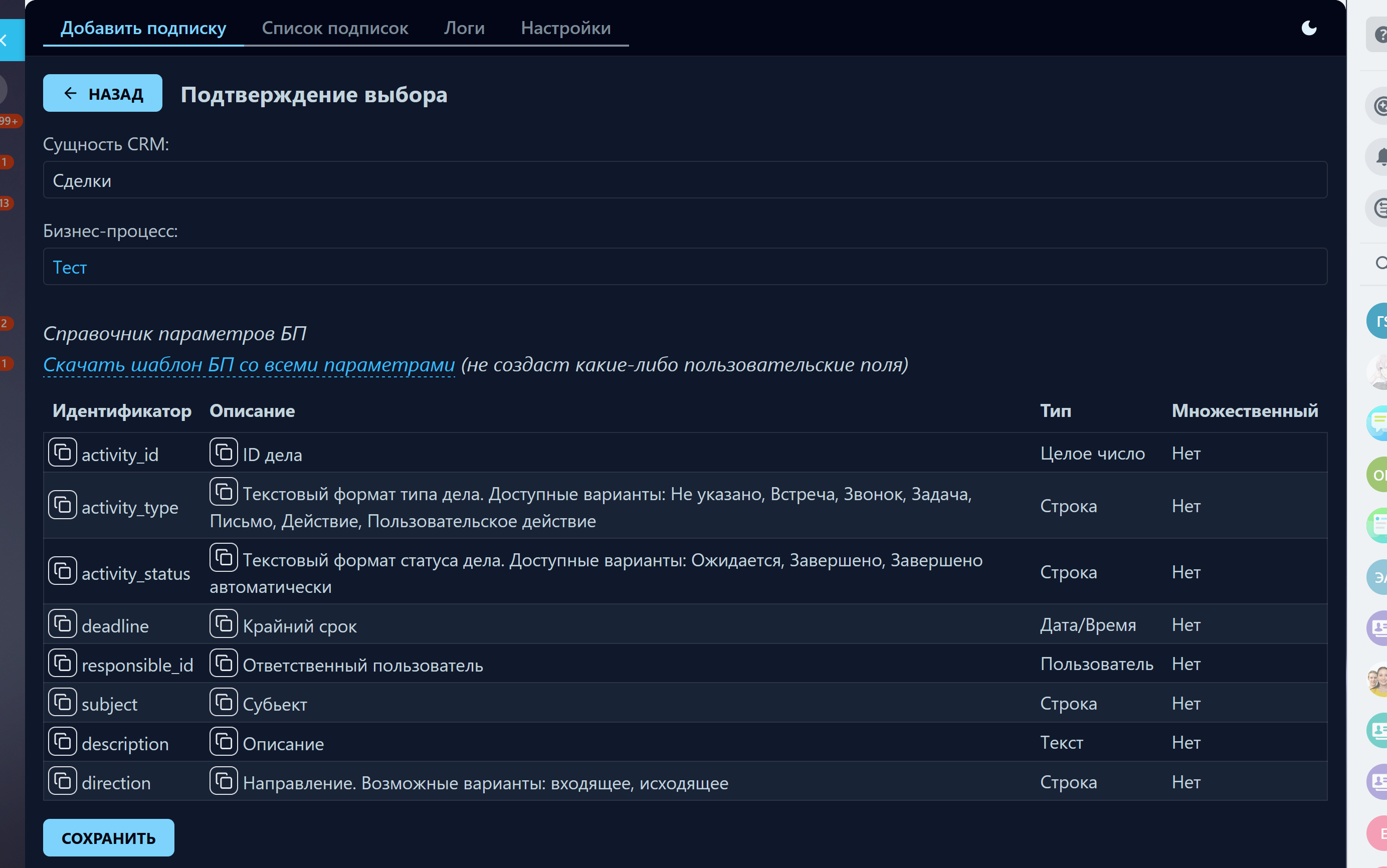The image size is (1387, 868).
Task: Copy the responsible_id identifier
Action: [62, 664]
